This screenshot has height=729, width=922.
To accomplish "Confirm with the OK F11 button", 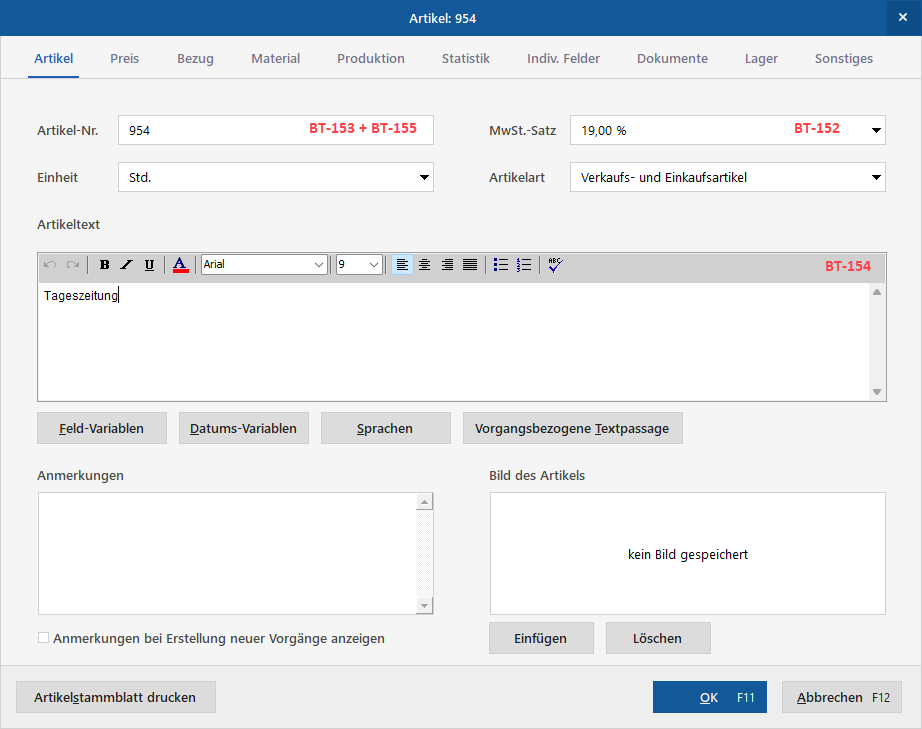I will click(x=710, y=697).
